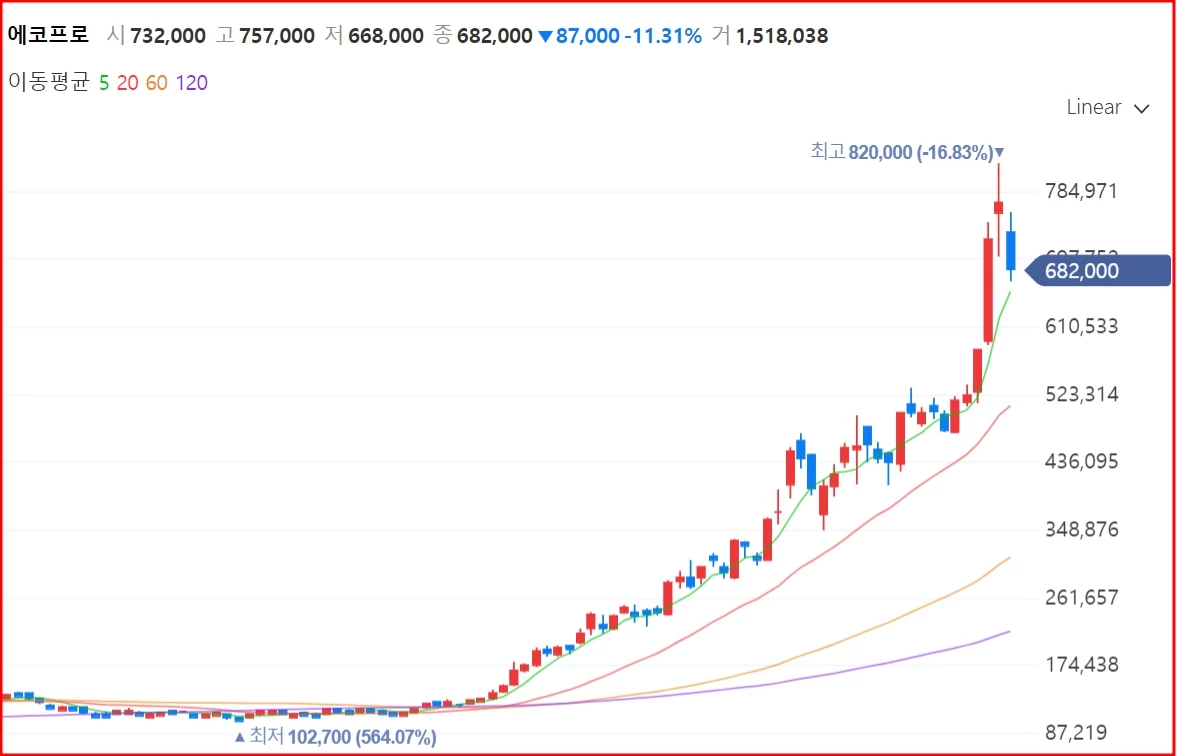The image size is (1177, 756).
Task: Click the chevron arrow beside Linear
Action: pos(1141,108)
